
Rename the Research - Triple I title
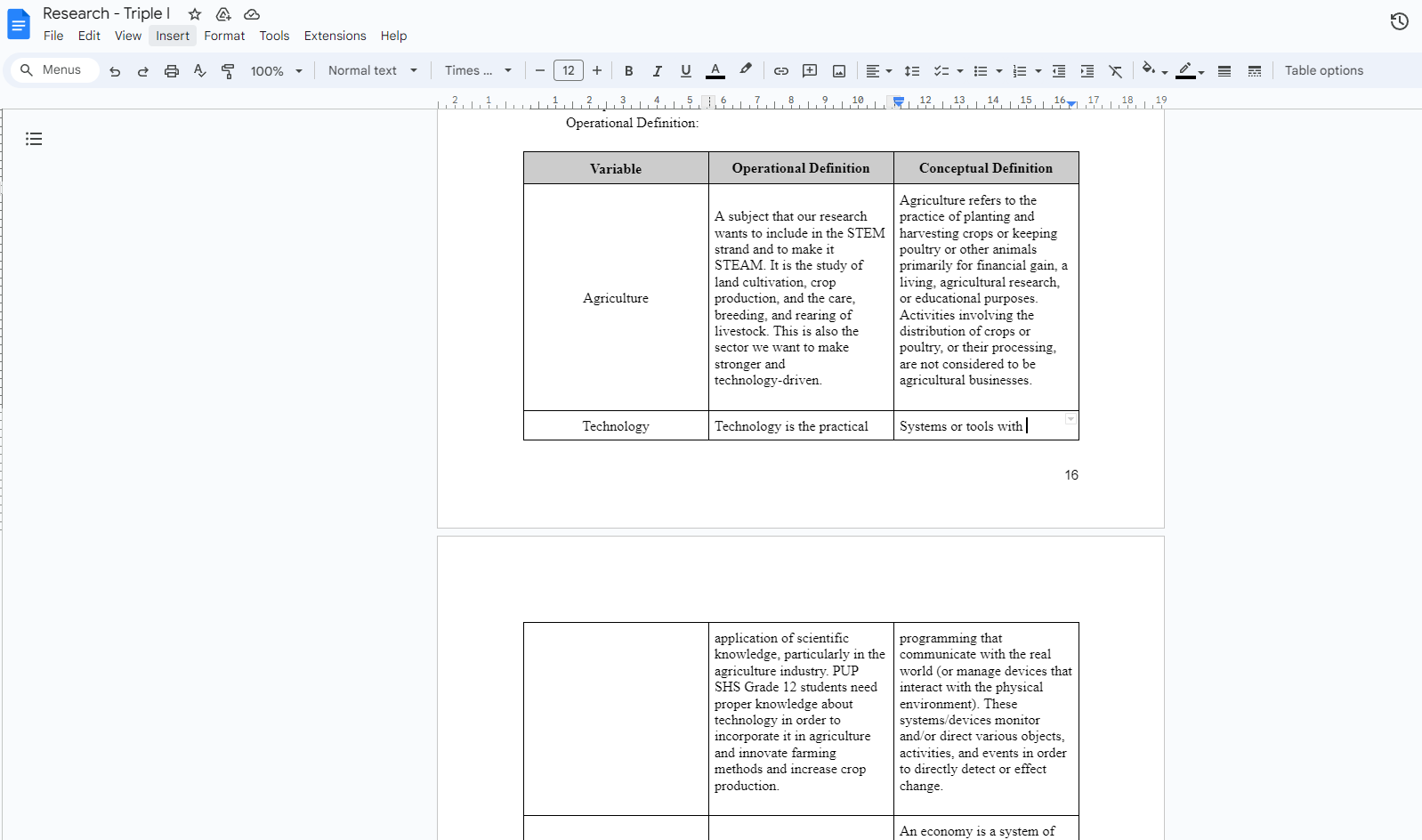coord(107,13)
